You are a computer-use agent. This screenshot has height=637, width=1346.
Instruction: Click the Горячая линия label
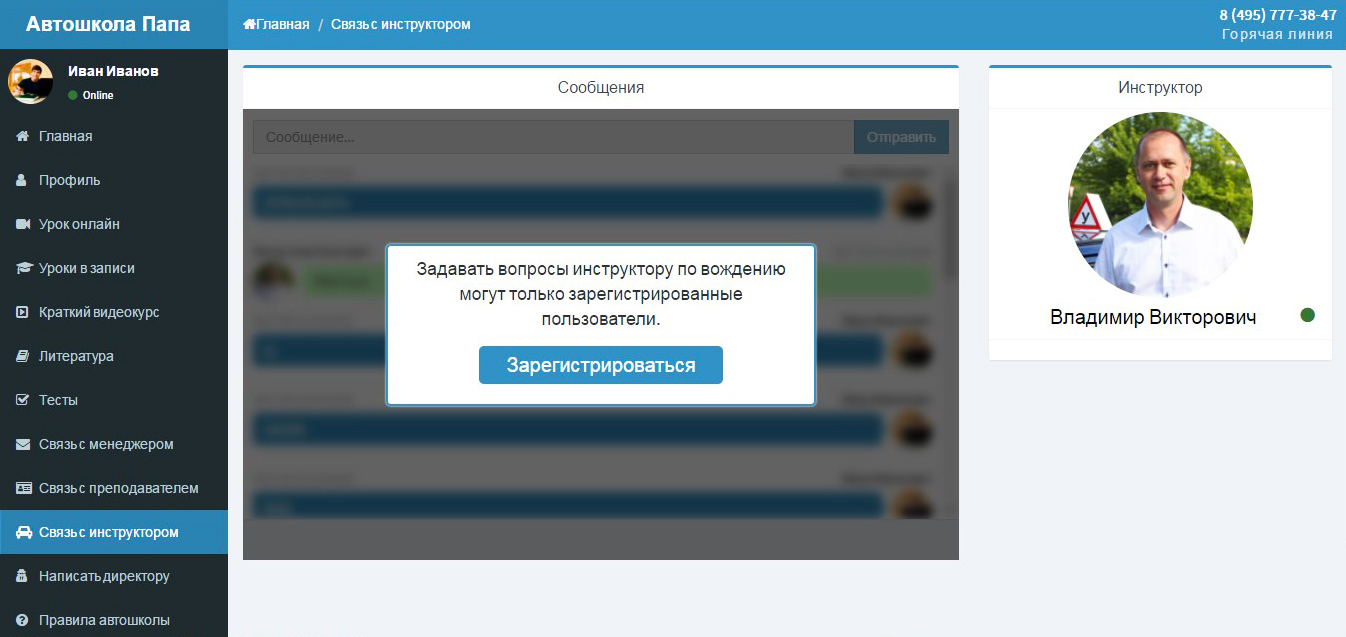1277,34
